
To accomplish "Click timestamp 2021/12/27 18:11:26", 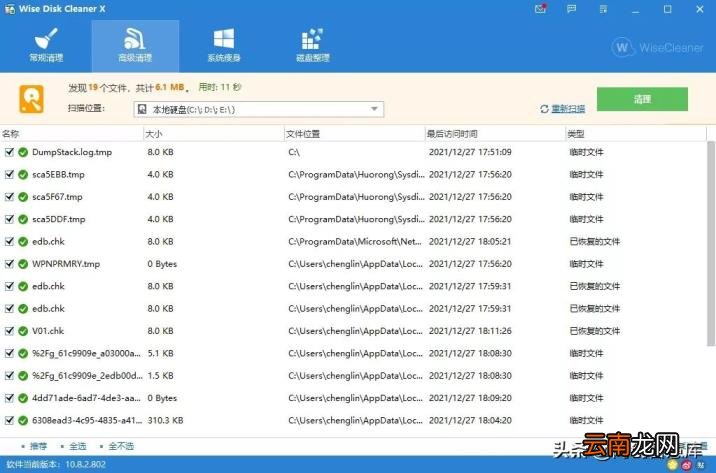I will click(470, 331).
